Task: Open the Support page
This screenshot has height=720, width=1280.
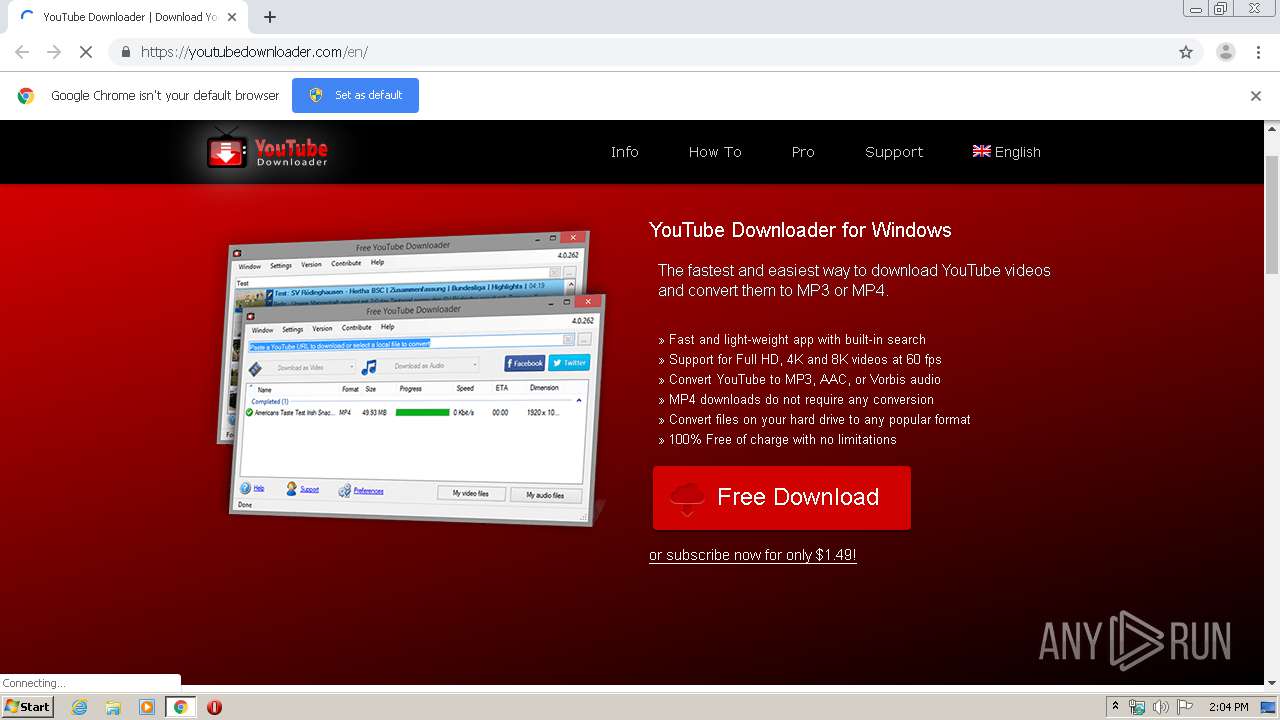Action: click(894, 152)
